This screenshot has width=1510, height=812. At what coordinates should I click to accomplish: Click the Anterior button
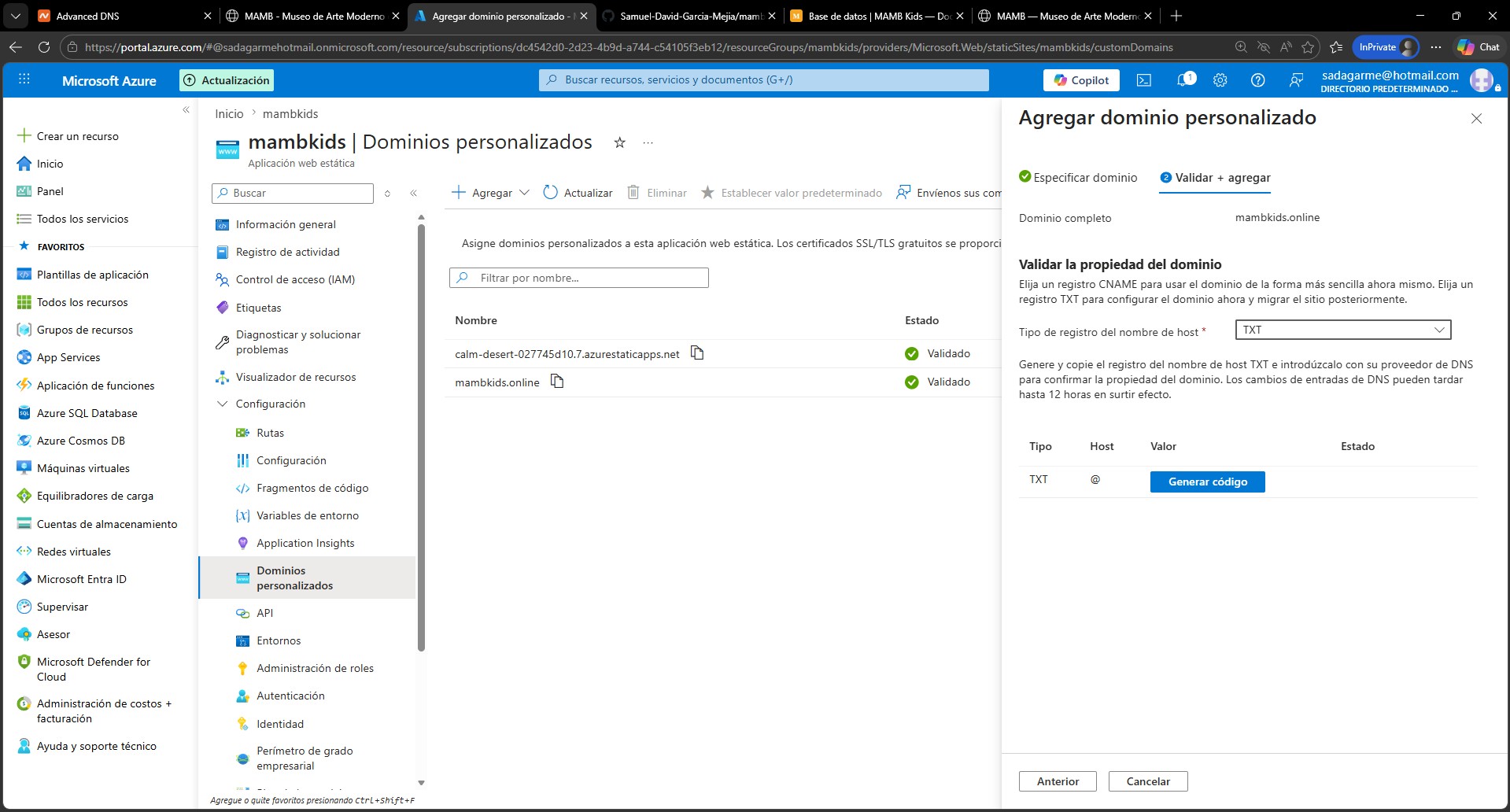[x=1058, y=781]
